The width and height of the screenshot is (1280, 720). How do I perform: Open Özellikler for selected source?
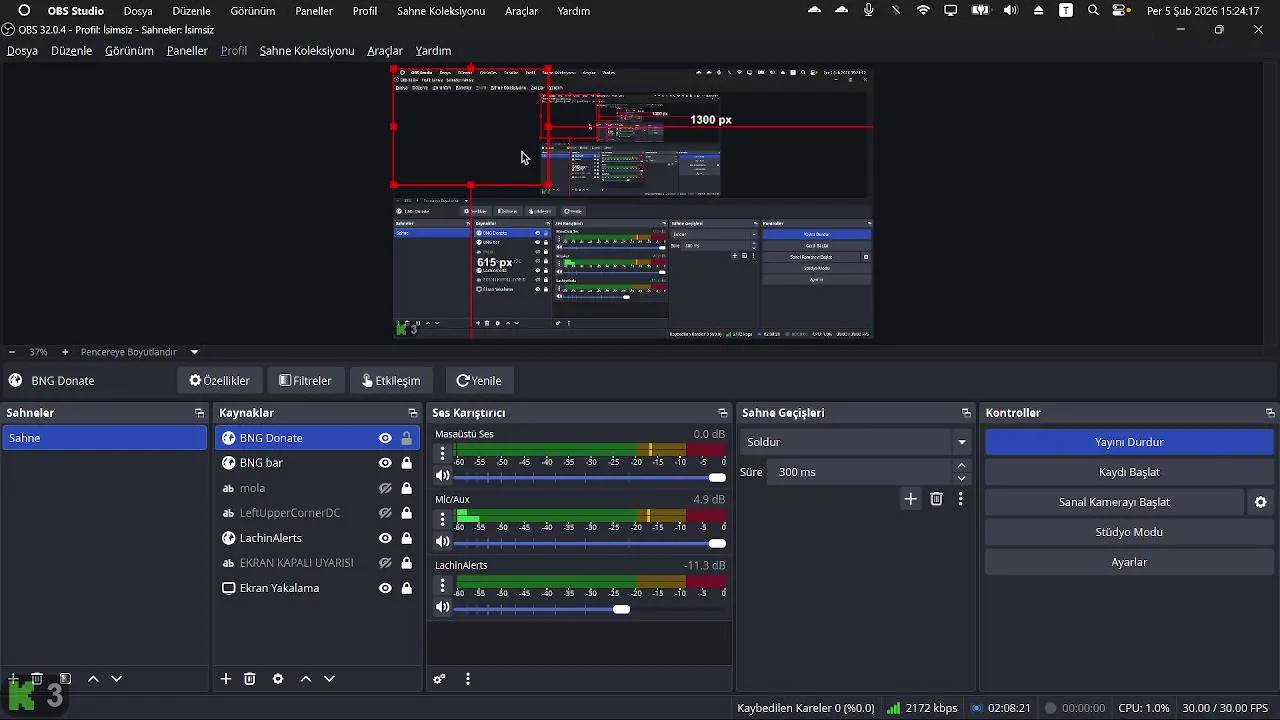[x=220, y=381]
